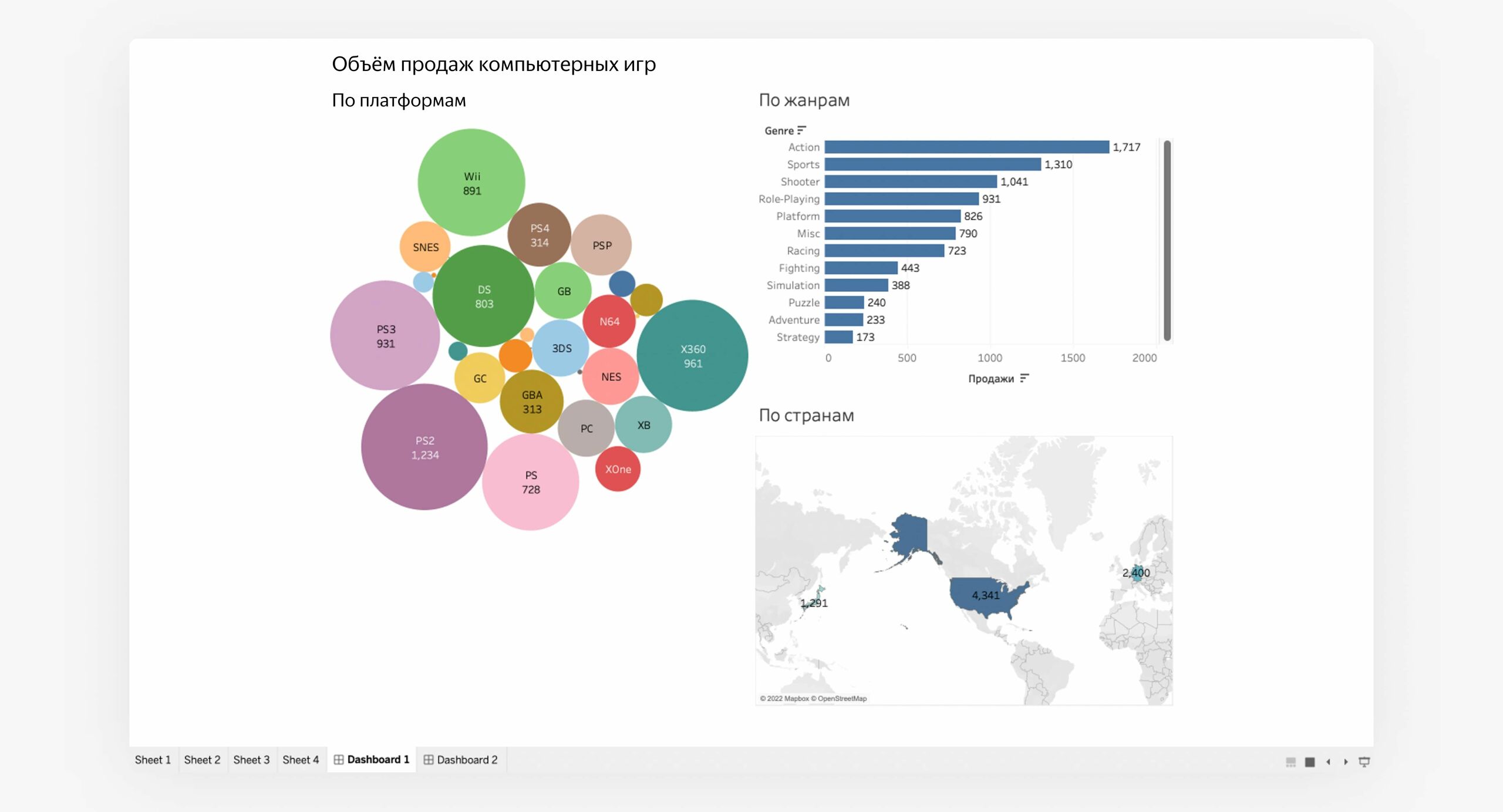The width and height of the screenshot is (1503, 812).
Task: Open the Sheet 4 tab
Action: [301, 760]
